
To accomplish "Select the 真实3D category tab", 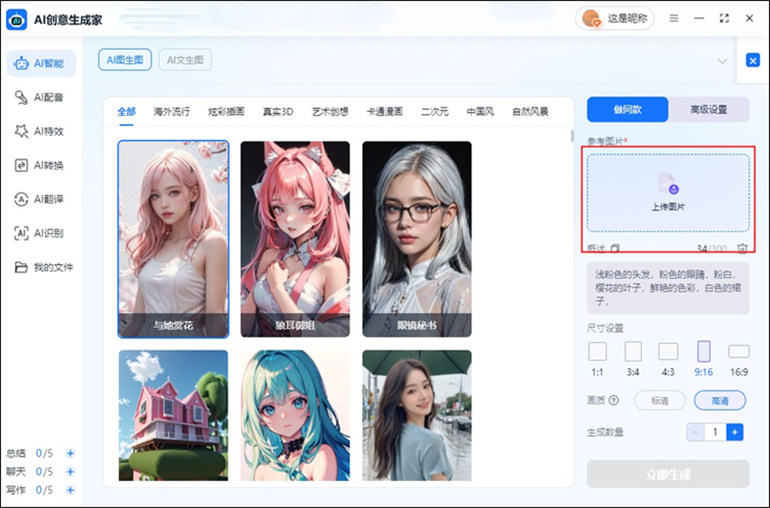I will 278,112.
